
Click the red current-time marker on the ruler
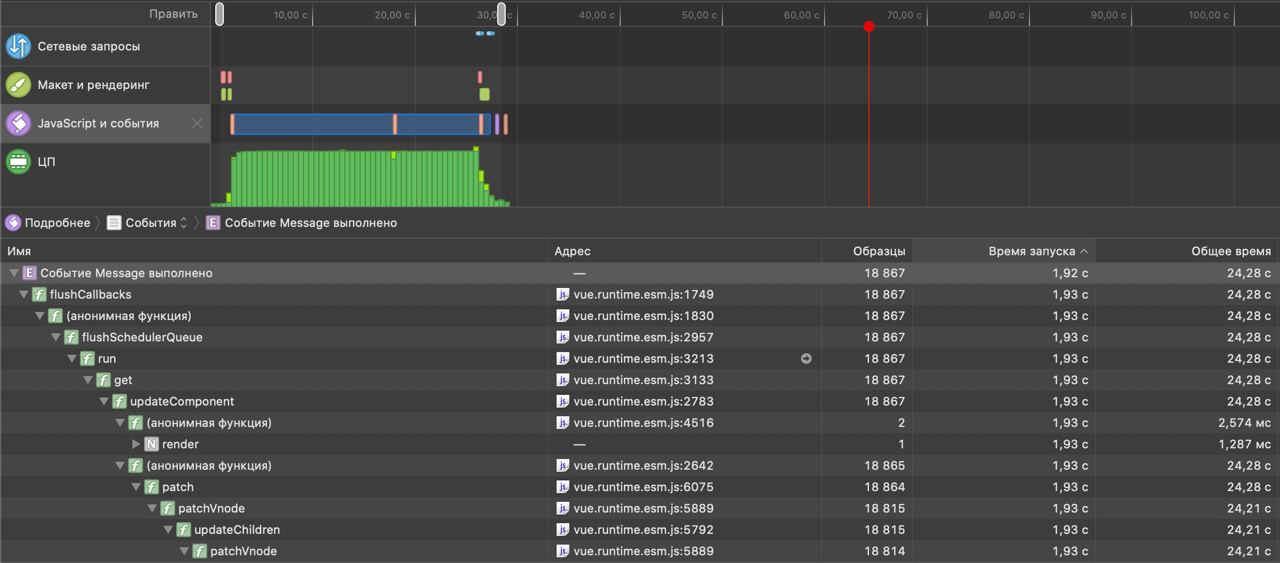coord(869,26)
